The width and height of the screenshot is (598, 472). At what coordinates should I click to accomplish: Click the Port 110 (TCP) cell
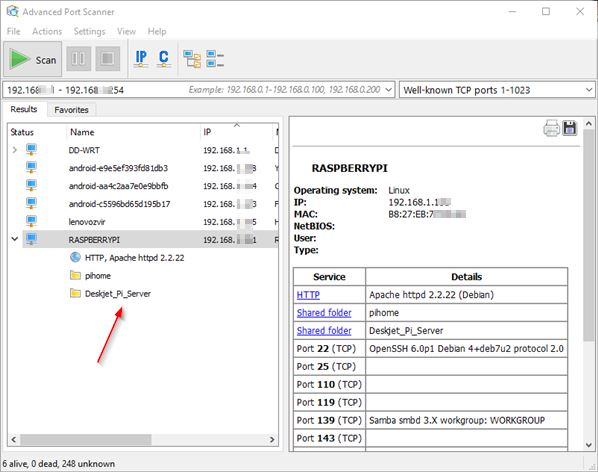(330, 384)
